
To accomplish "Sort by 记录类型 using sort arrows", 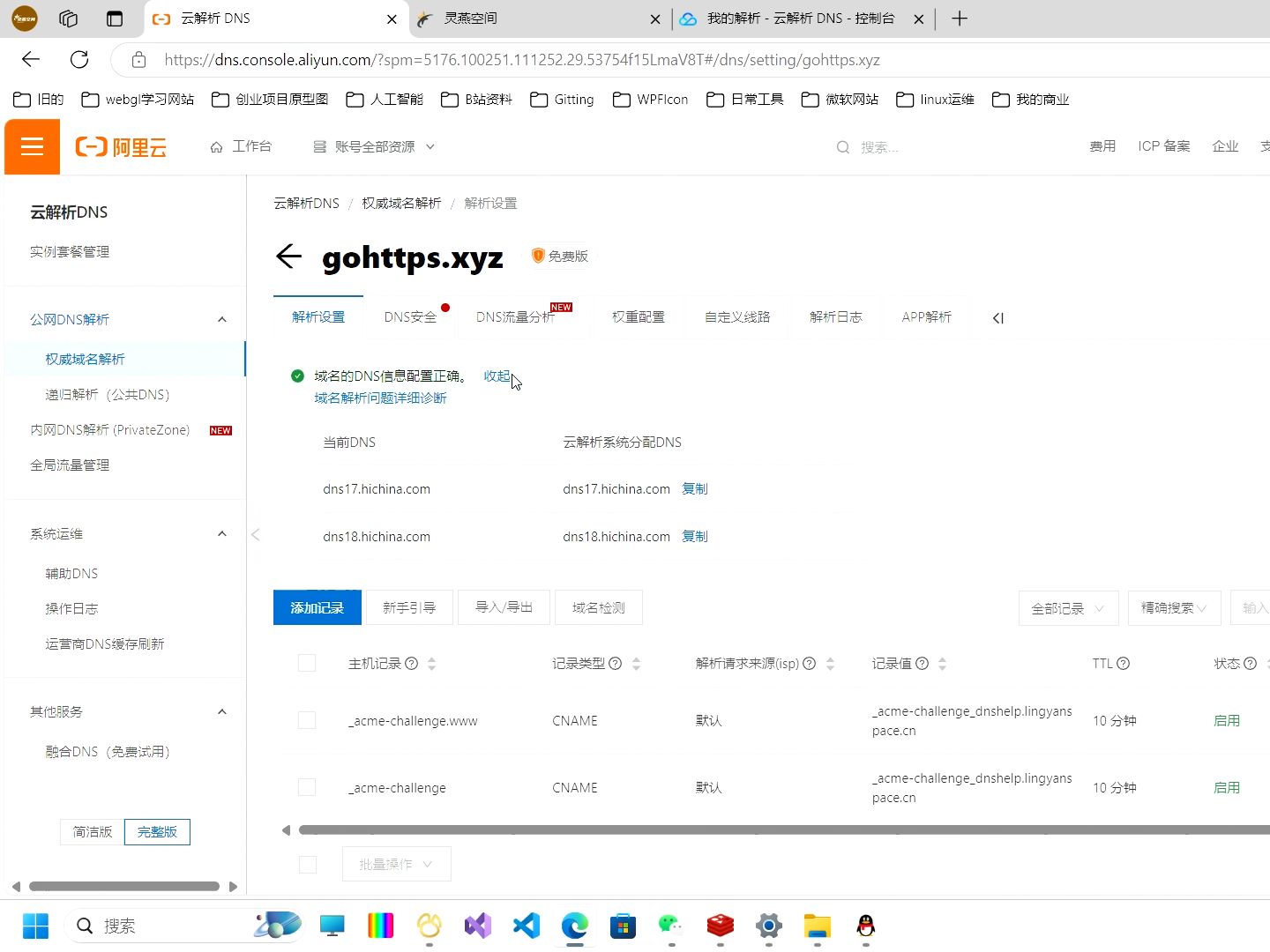I will coord(636,664).
